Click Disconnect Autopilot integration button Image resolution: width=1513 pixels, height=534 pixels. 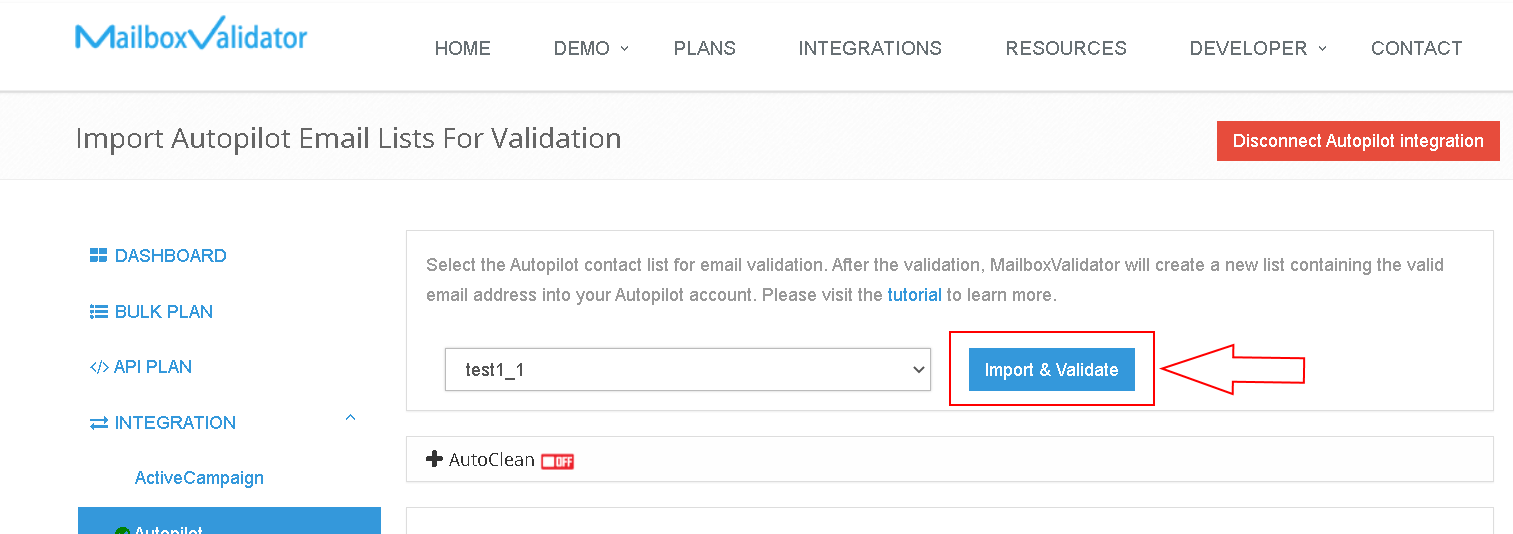click(x=1357, y=141)
